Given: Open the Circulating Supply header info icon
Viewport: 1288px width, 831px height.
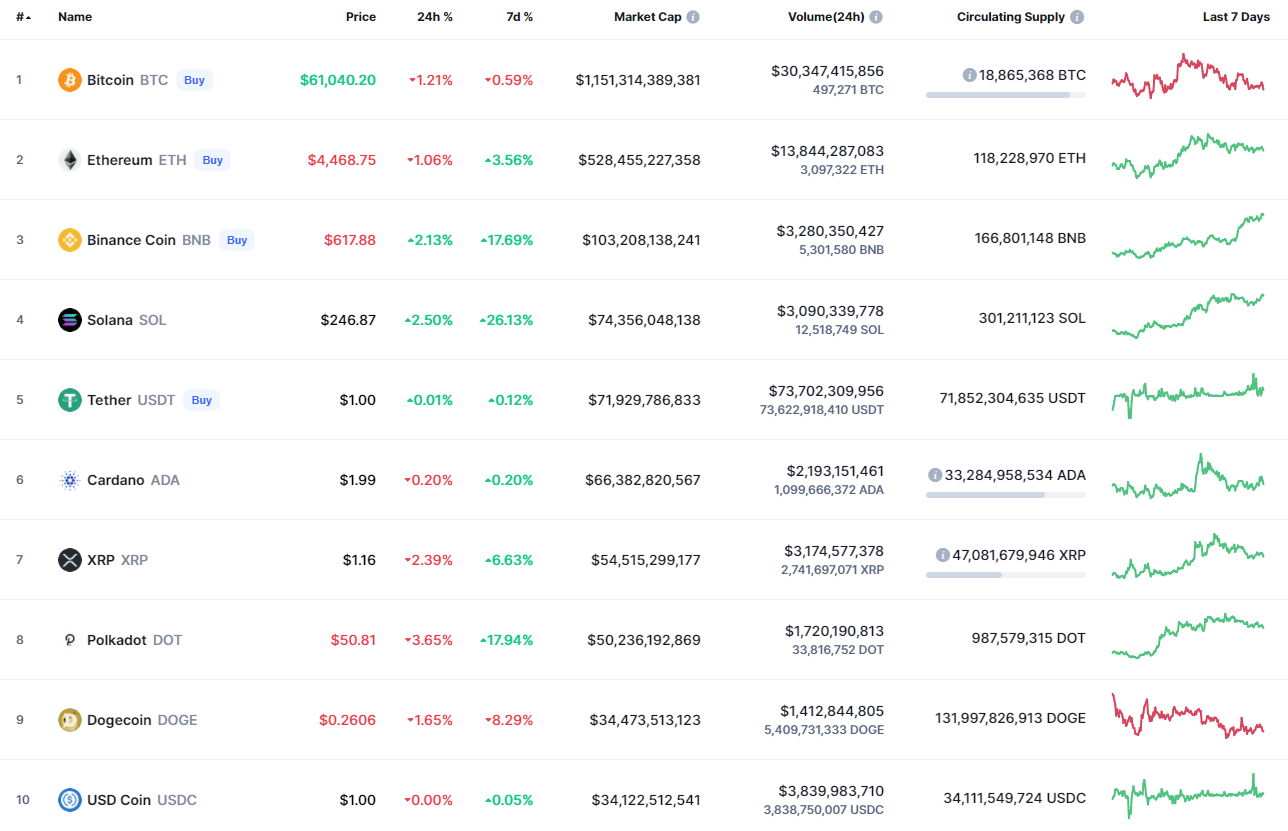Looking at the screenshot, I should pos(1077,17).
